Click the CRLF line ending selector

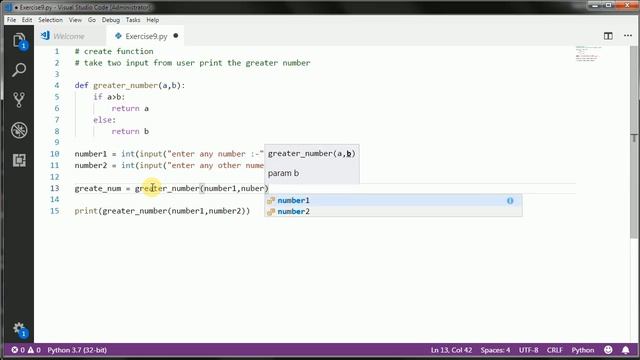[x=555, y=350]
